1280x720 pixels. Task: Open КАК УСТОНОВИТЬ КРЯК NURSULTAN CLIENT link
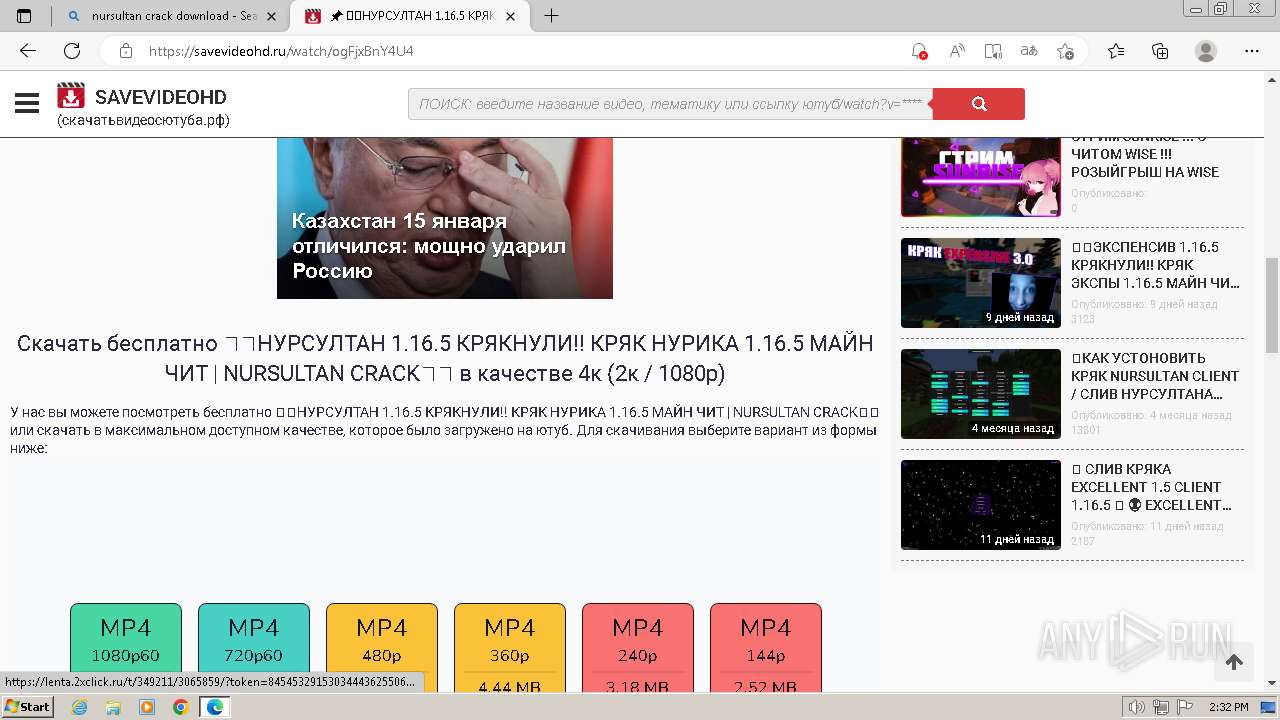1155,376
